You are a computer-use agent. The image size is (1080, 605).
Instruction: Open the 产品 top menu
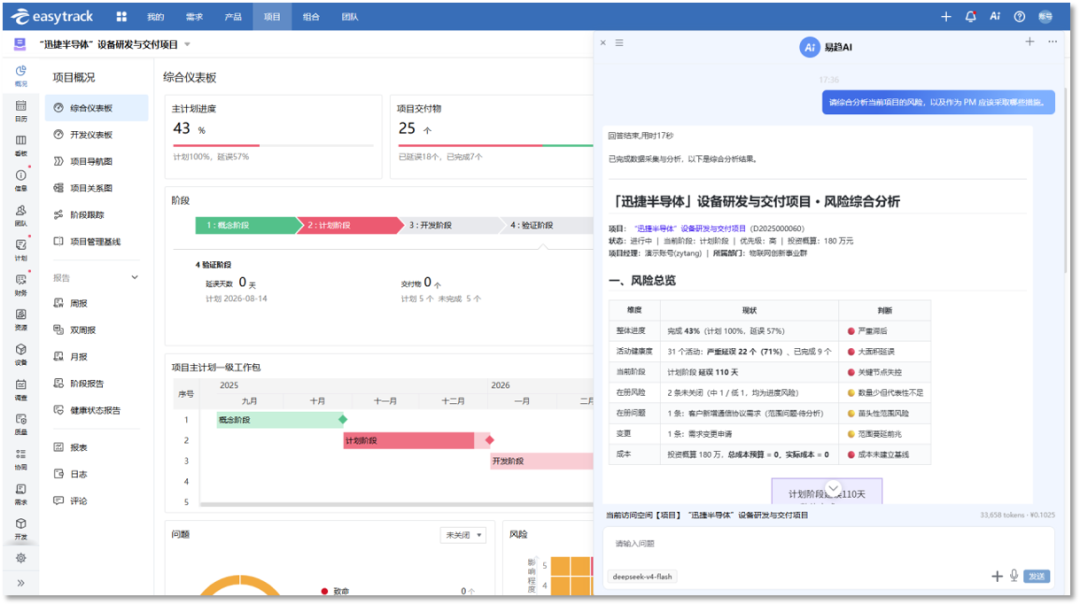click(233, 17)
